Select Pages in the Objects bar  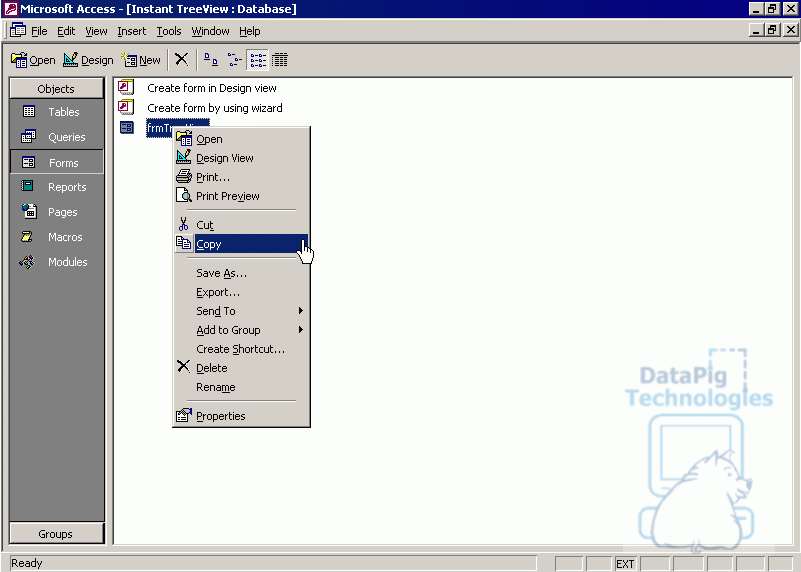57,212
